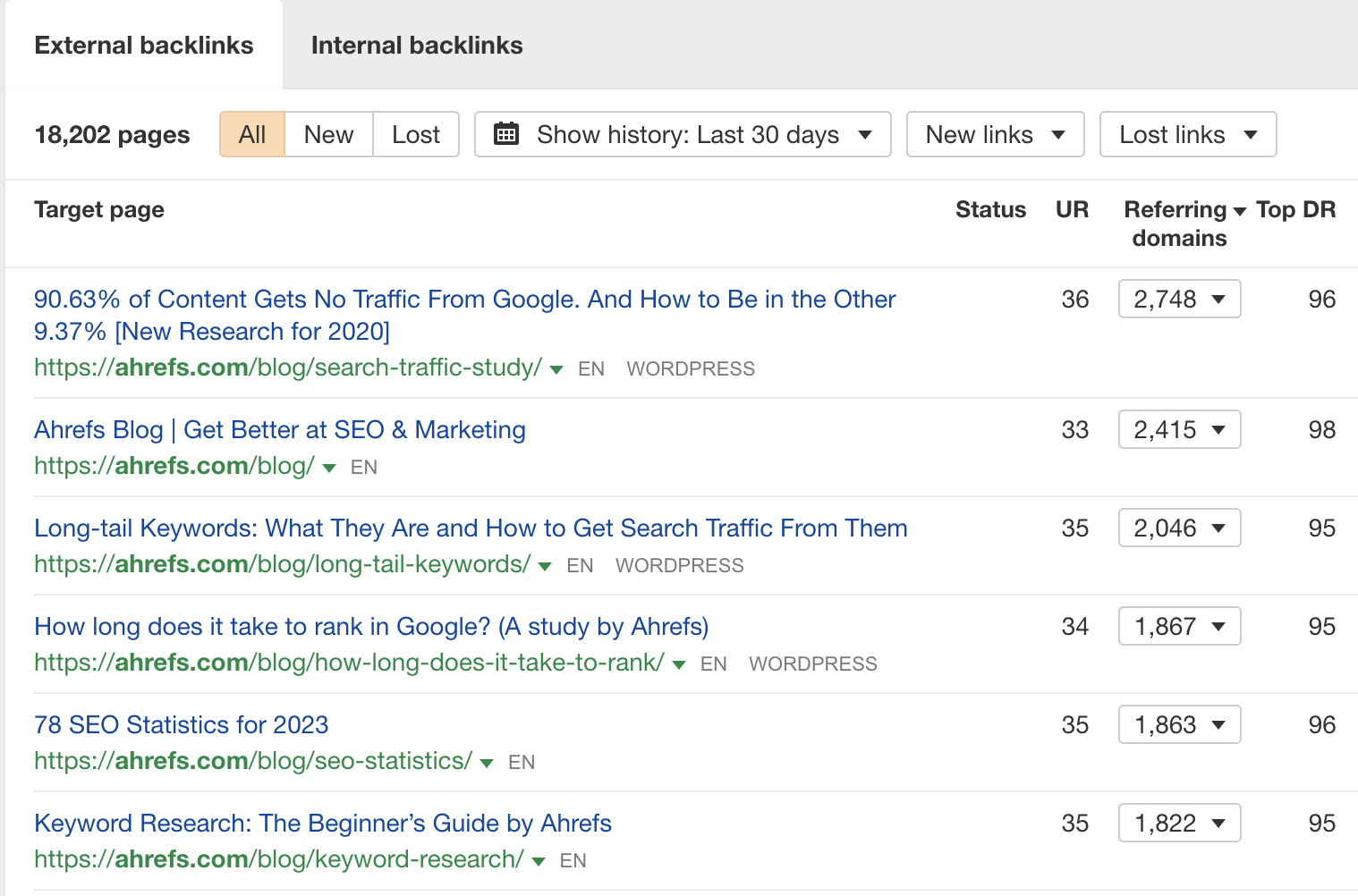Click Top DR value 98 for Ahrefs Blog
The height and width of the screenshot is (896, 1358).
tap(1321, 430)
